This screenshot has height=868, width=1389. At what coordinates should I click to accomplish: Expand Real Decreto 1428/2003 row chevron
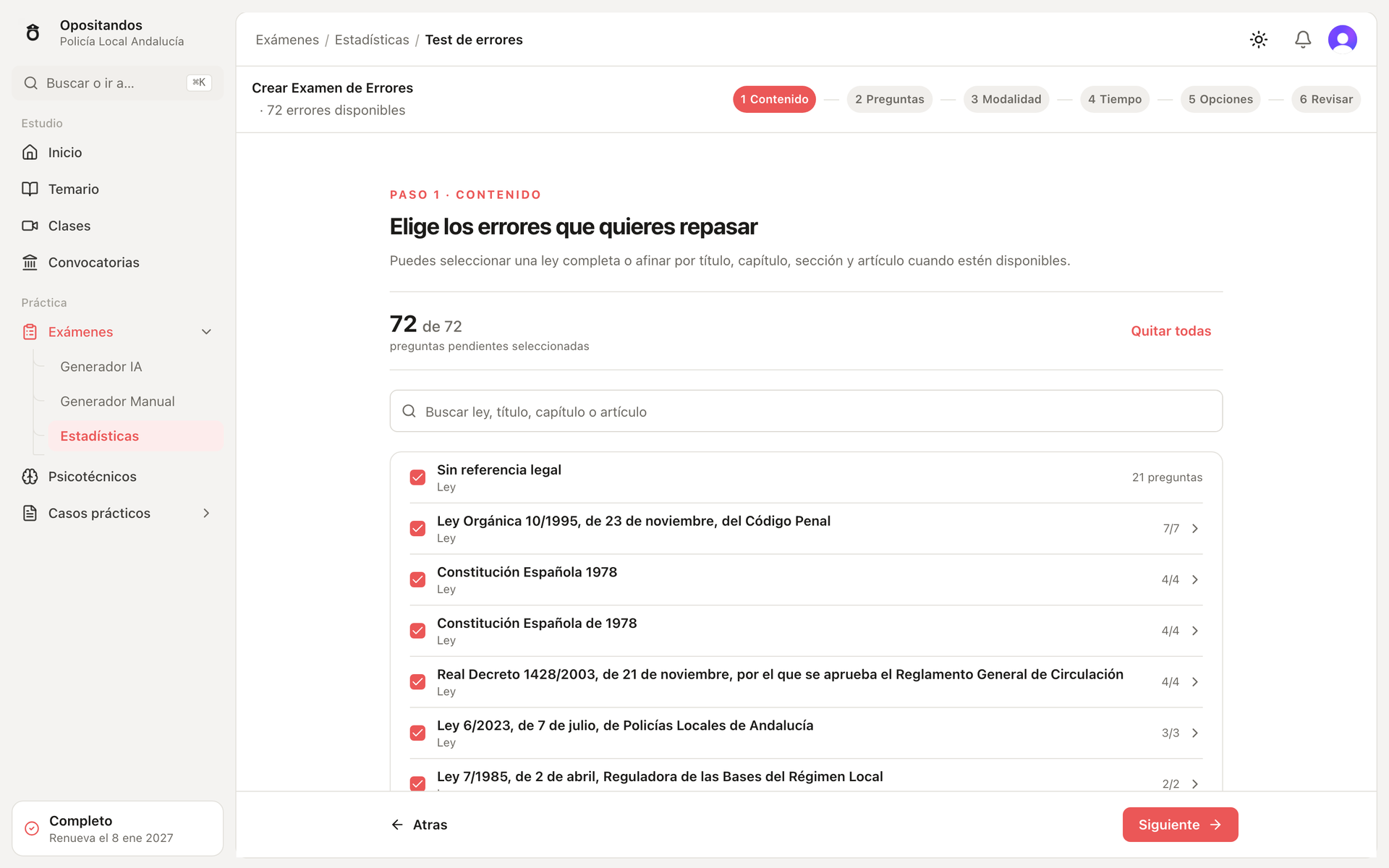click(1195, 682)
